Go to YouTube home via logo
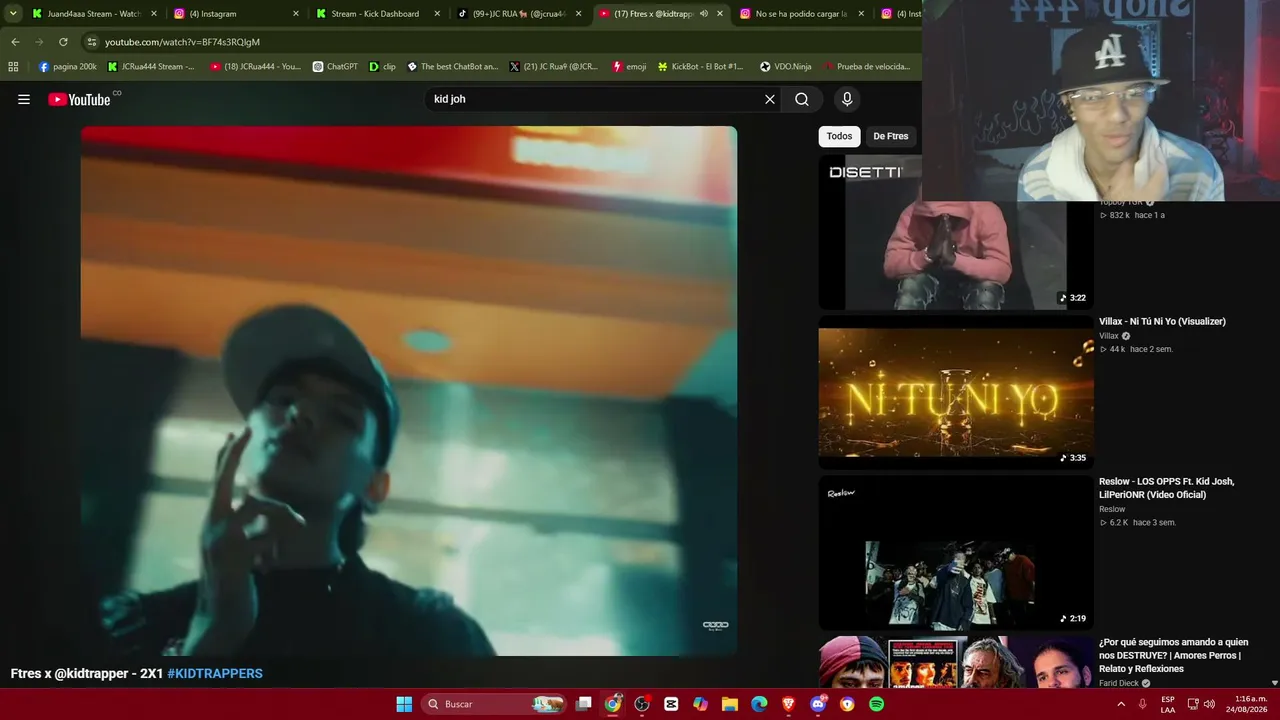Viewport: 1280px width, 720px height. pyautogui.click(x=80, y=99)
